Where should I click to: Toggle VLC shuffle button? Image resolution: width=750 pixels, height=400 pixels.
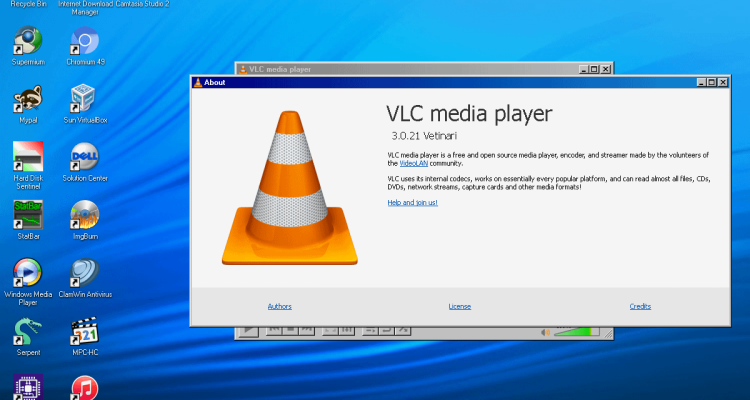[403, 330]
